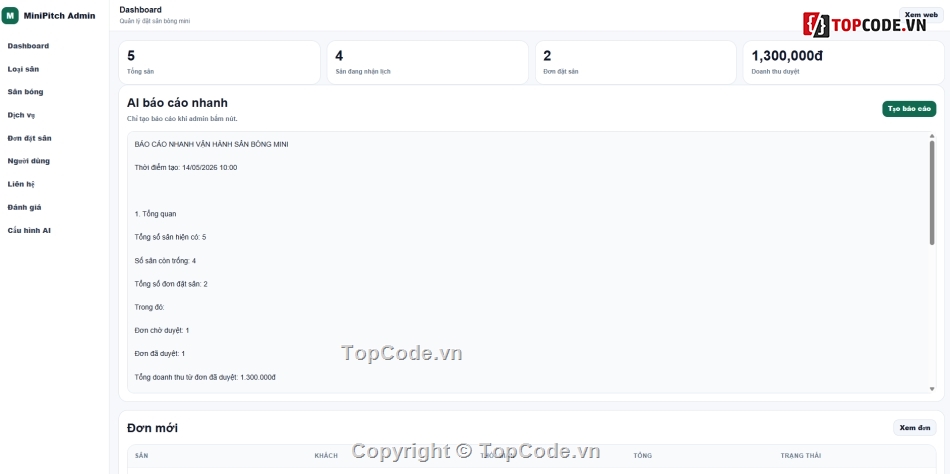950x474 pixels.
Task: Click the line 'Thời điểm tạo: 14/05/2026 10:00'
Action: (x=186, y=168)
